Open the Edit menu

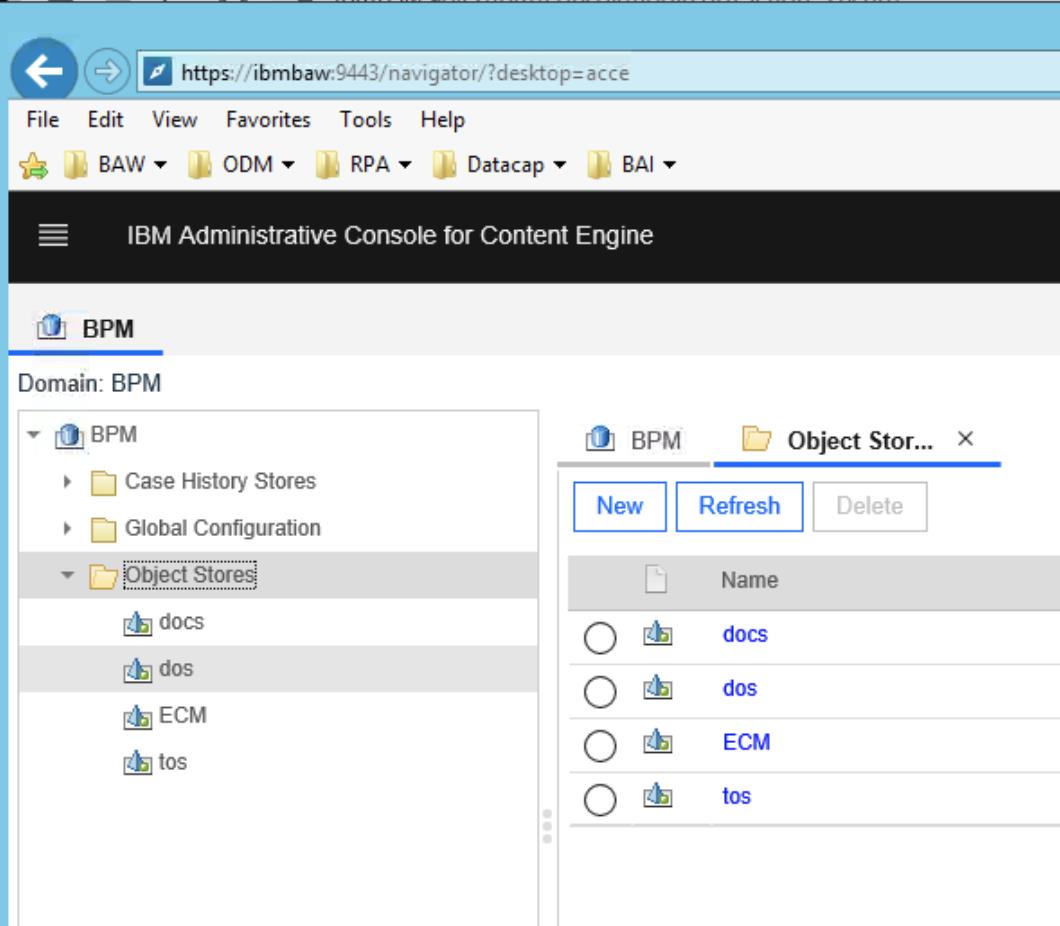point(105,120)
